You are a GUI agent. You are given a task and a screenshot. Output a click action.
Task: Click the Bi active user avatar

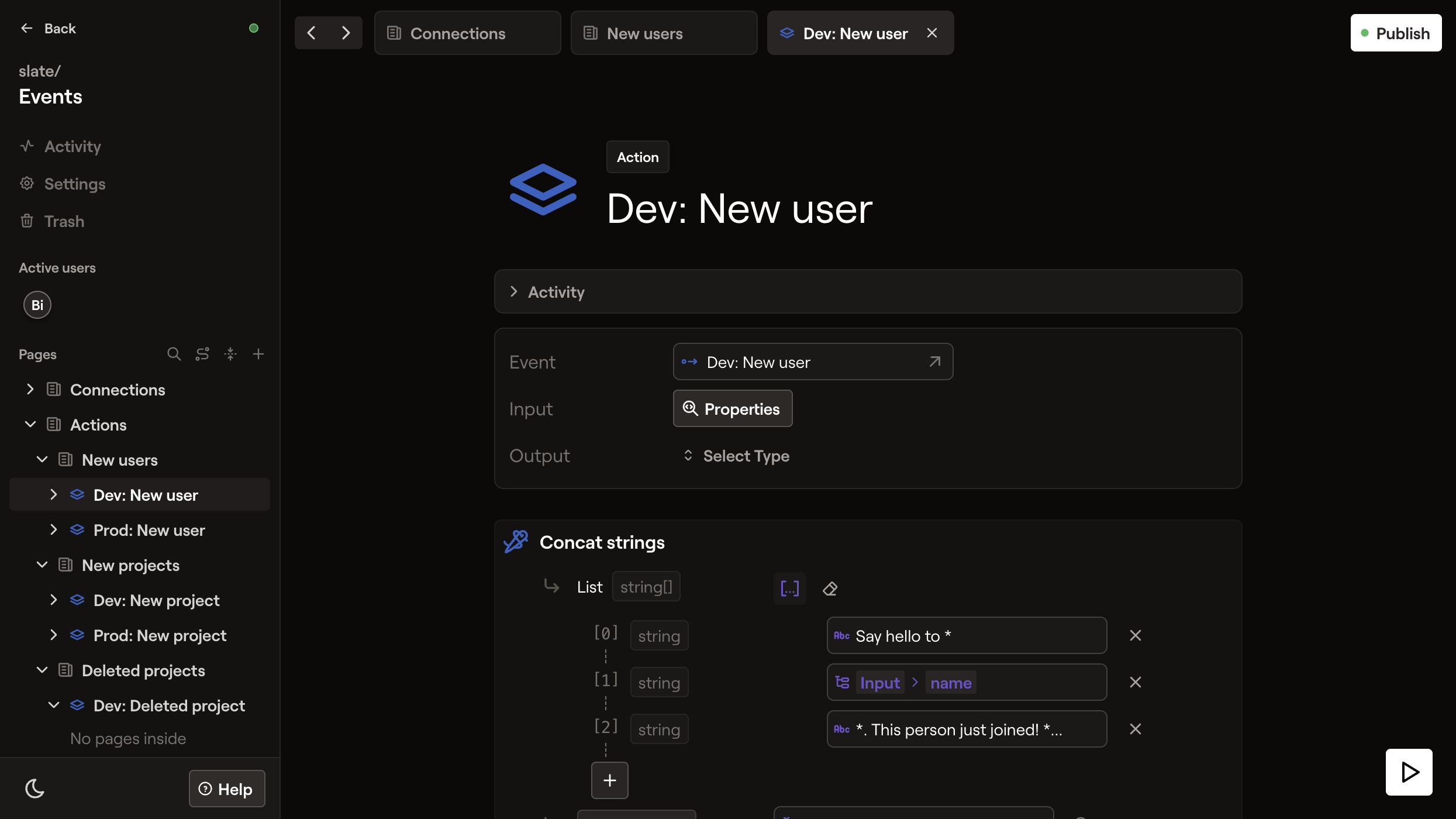[x=37, y=305]
